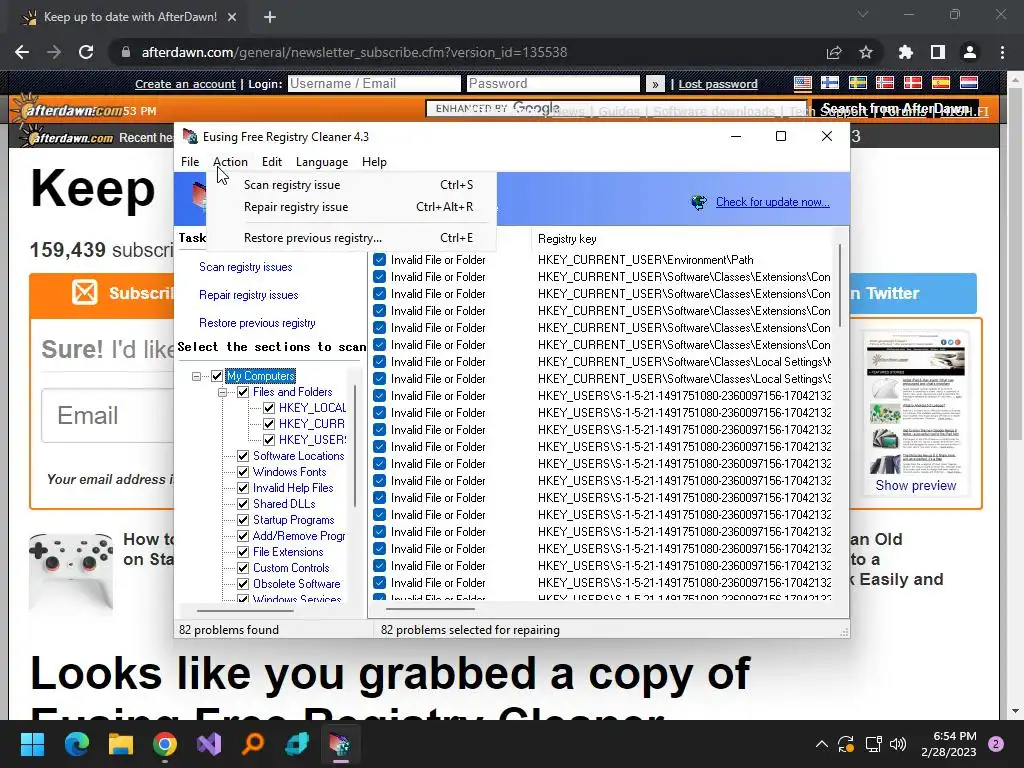Toggle Chrome side panel icon
1024x768 pixels.
coord(938,52)
